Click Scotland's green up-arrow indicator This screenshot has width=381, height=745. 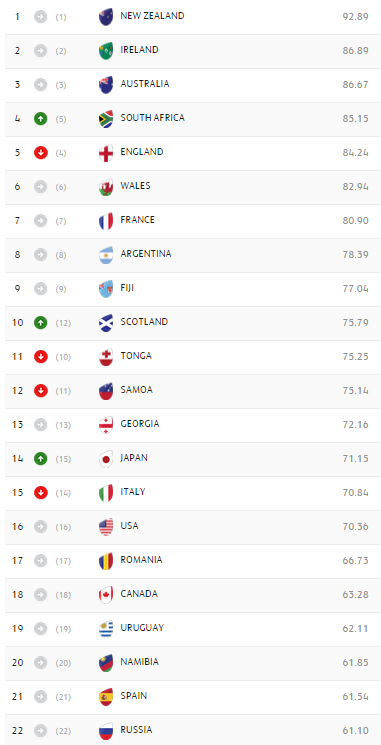pos(41,323)
